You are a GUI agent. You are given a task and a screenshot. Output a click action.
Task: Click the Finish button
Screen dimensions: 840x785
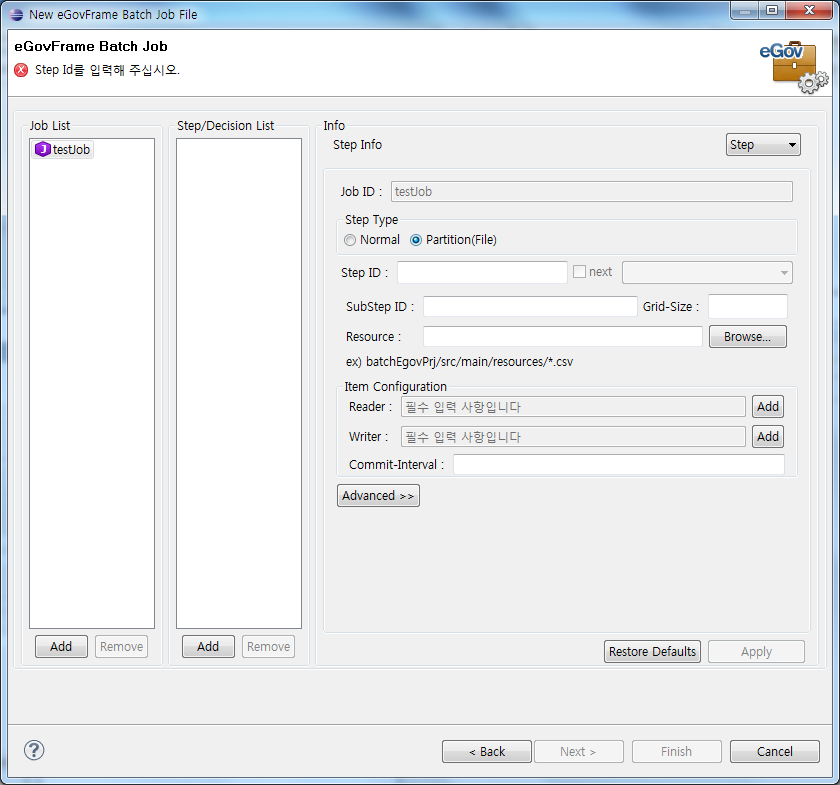(x=677, y=752)
